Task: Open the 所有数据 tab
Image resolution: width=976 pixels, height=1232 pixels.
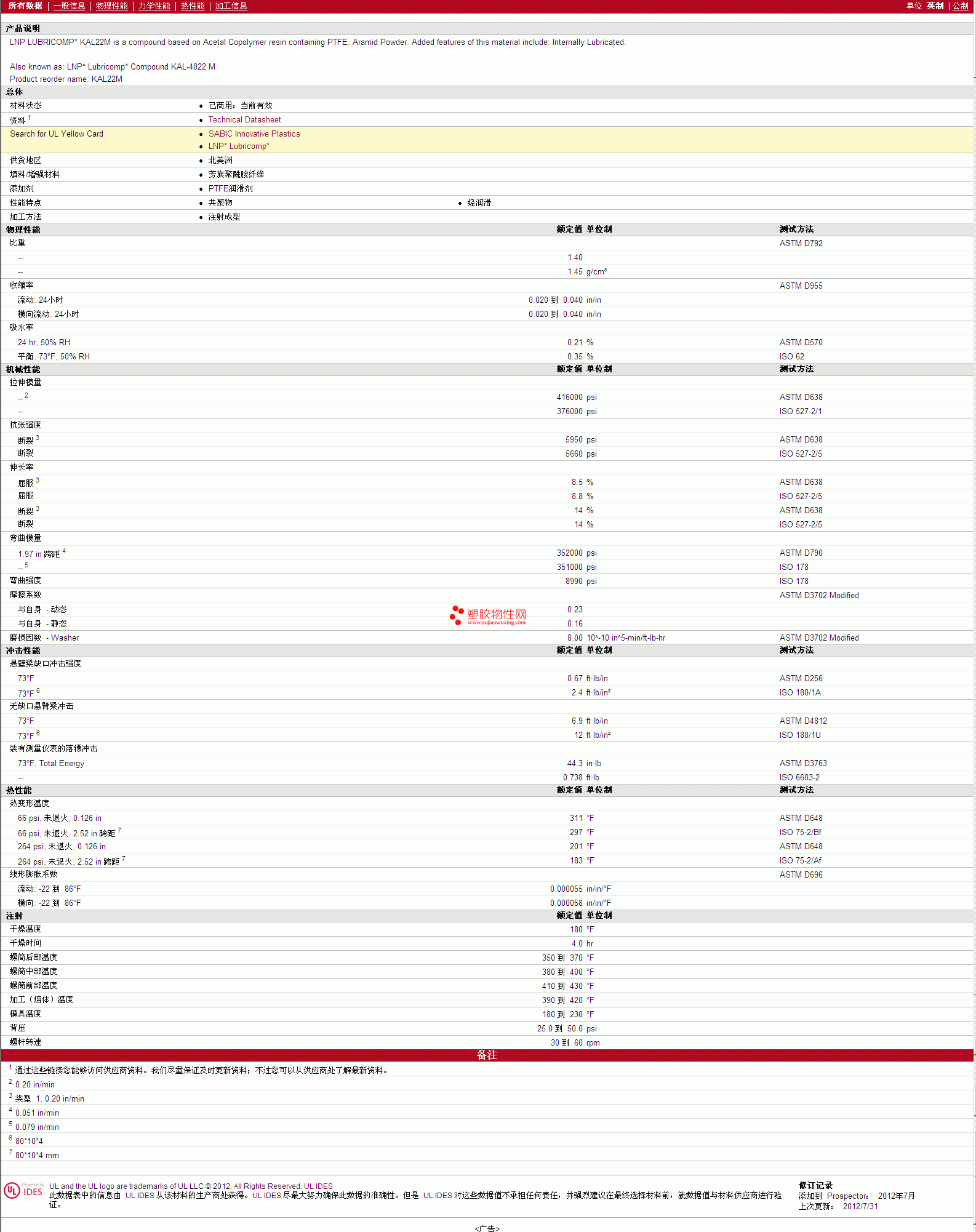Action: [25, 6]
